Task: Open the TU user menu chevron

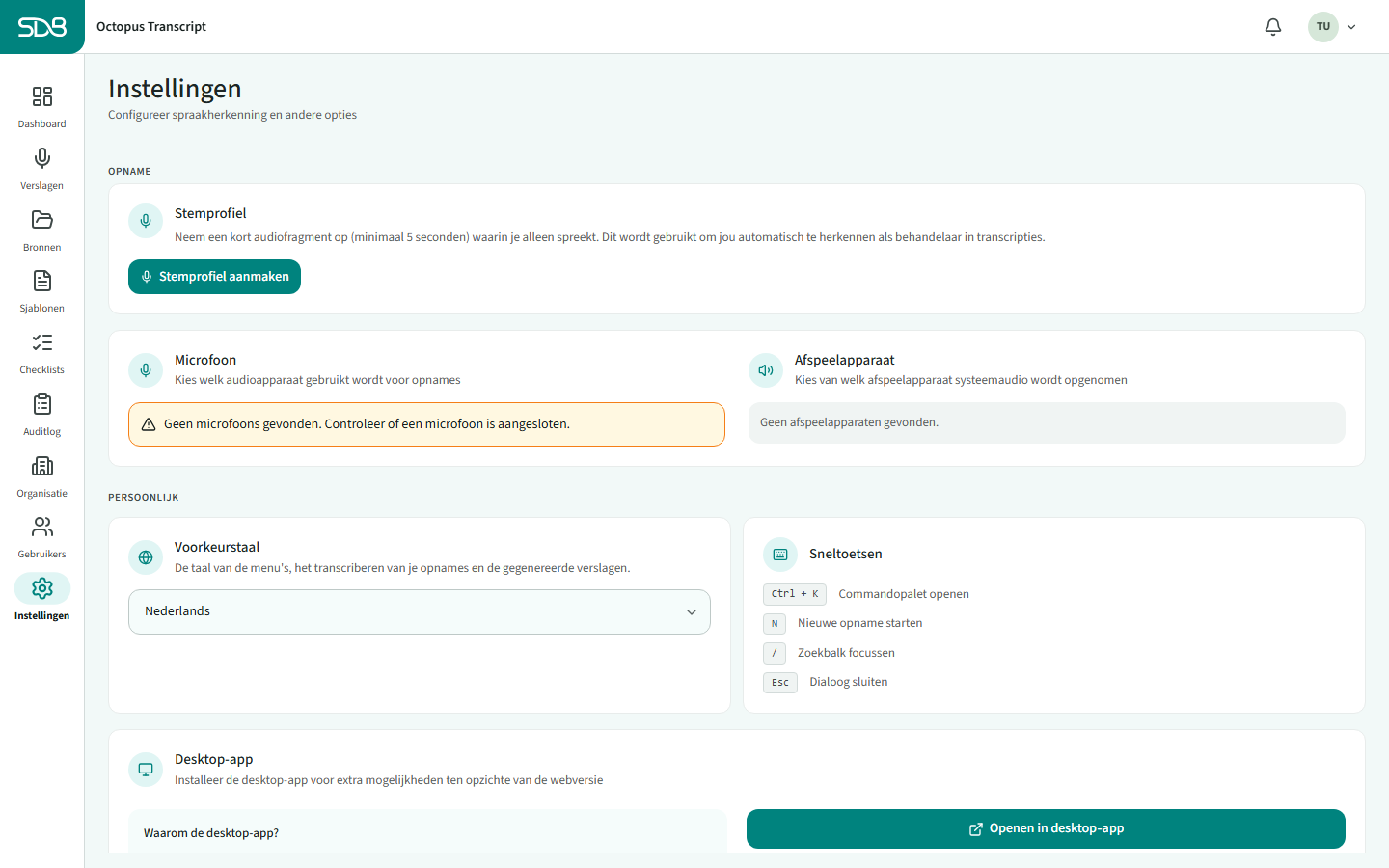Action: point(1351,27)
